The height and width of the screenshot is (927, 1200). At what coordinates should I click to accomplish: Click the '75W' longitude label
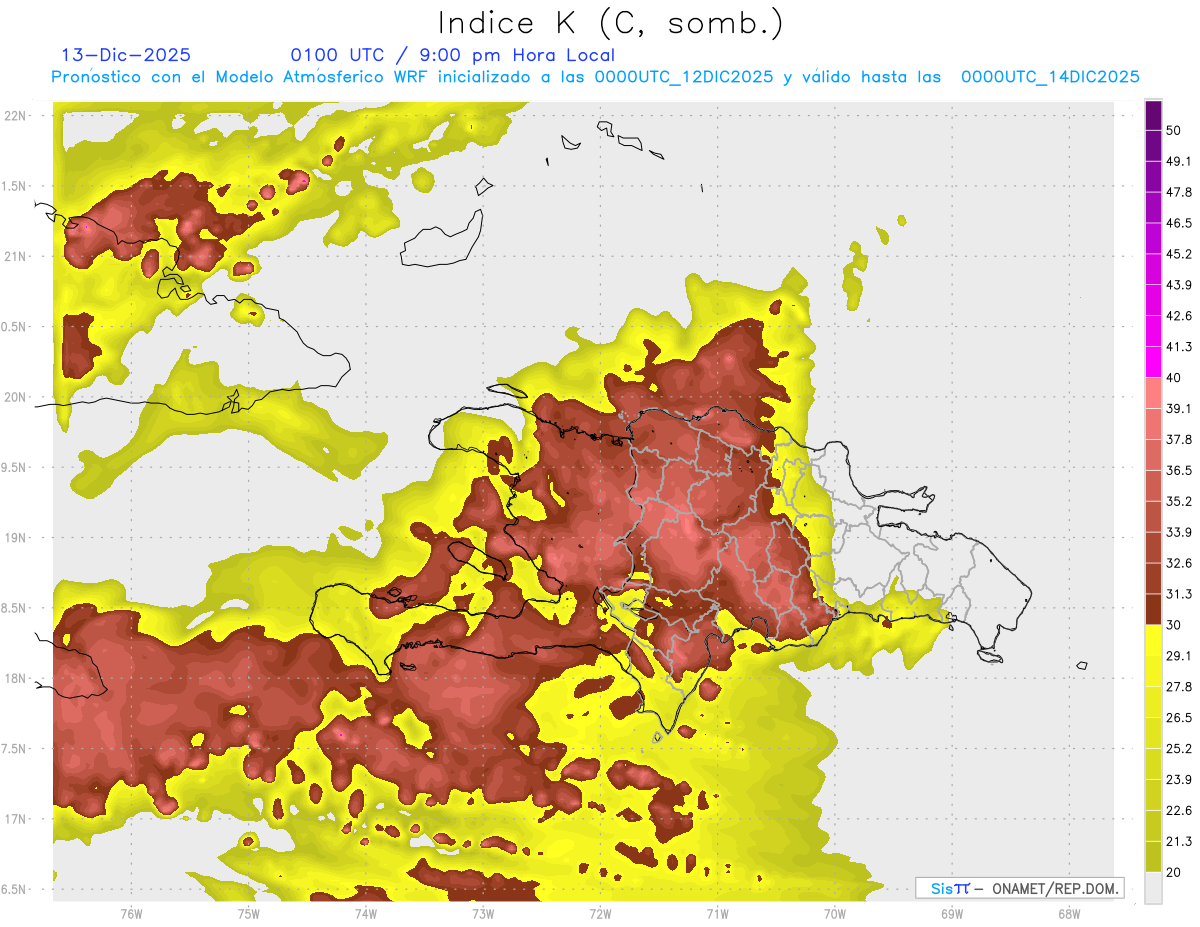[x=249, y=914]
